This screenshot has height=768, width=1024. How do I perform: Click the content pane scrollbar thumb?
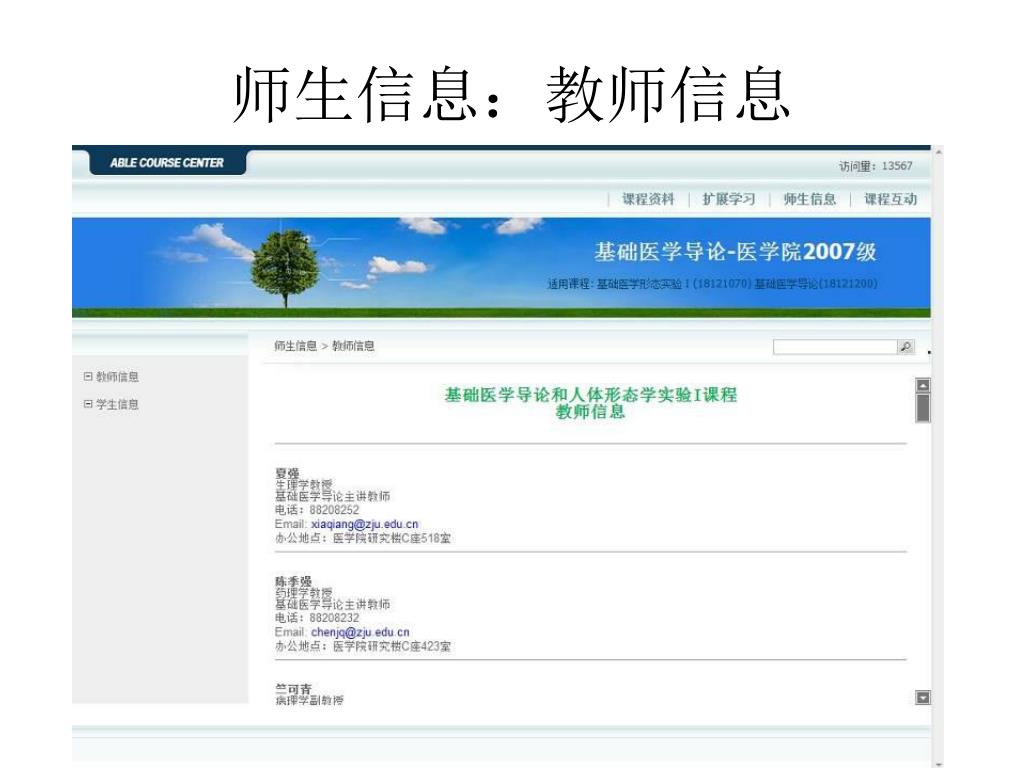923,408
